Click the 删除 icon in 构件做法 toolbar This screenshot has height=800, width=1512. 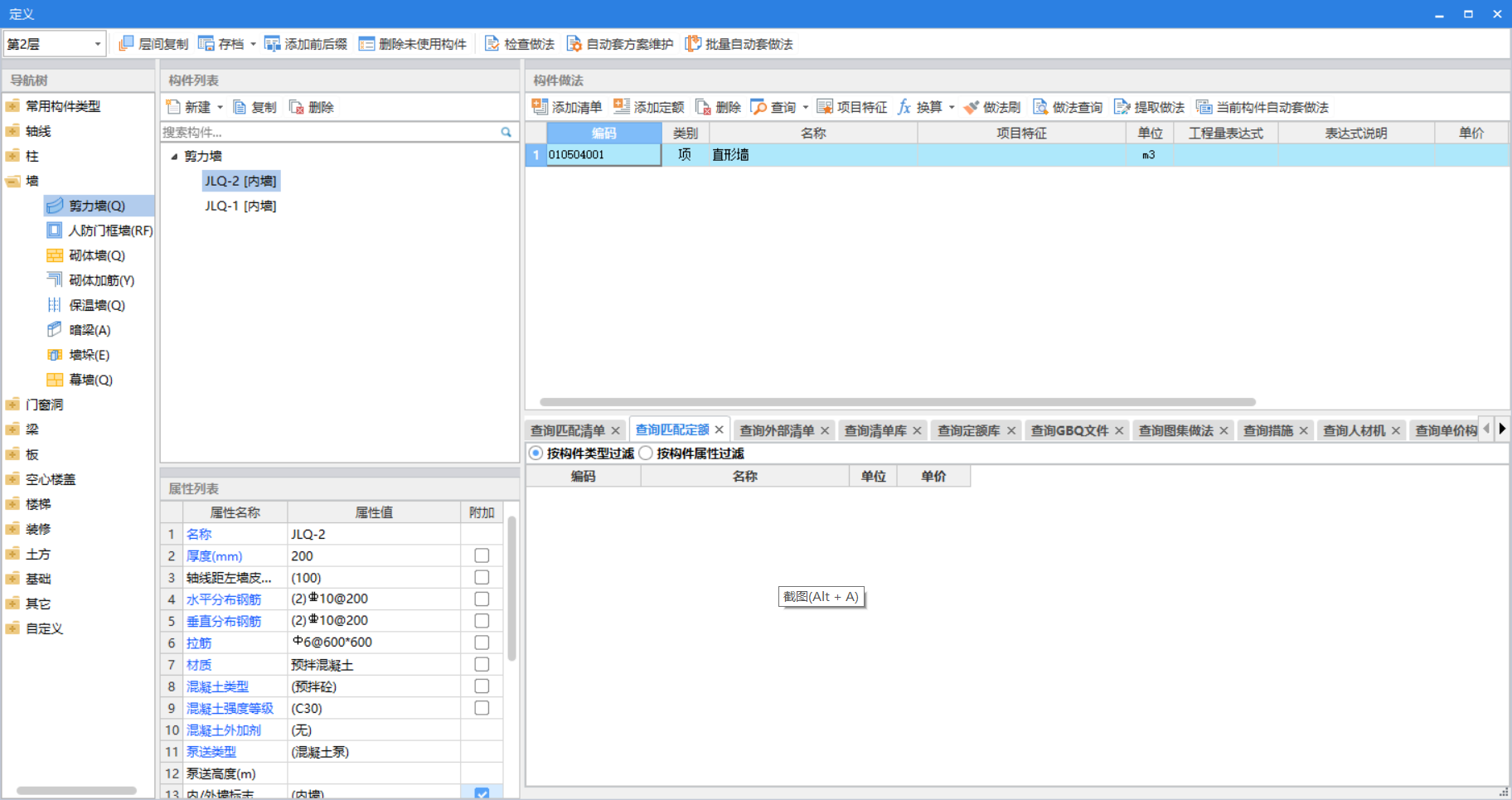703,107
